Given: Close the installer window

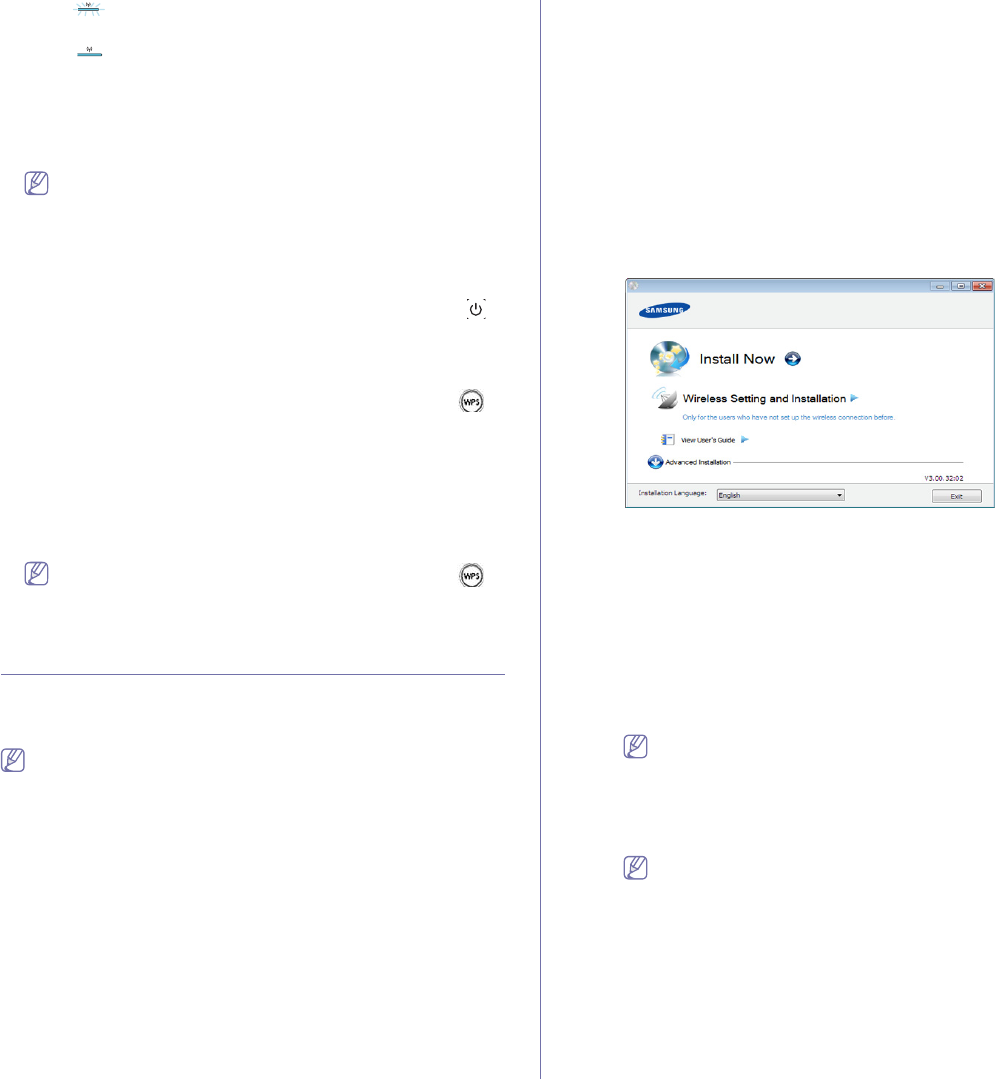Looking at the screenshot, I should [x=982, y=286].
